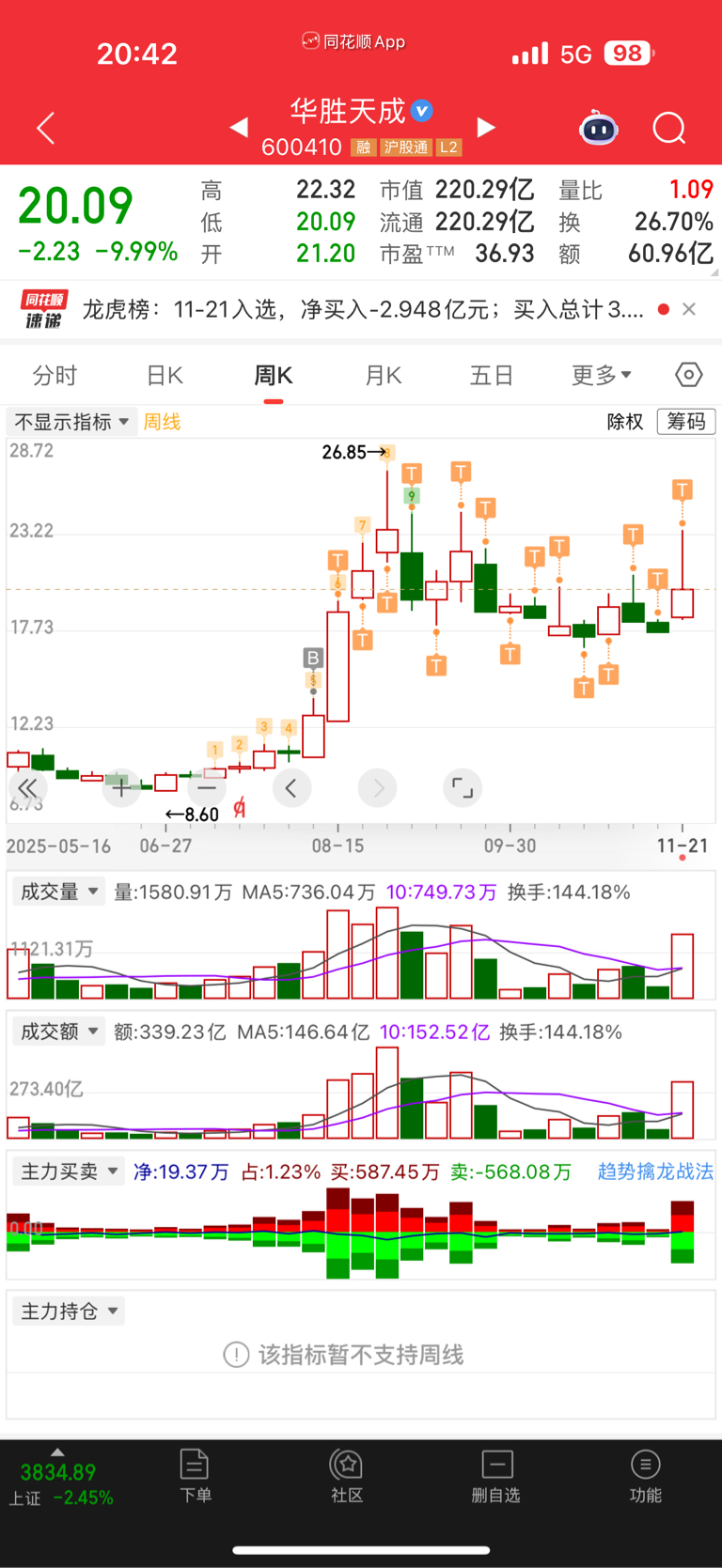Zoom out chart with minus button
Viewport: 722px width, 1568px height.
click(x=206, y=787)
